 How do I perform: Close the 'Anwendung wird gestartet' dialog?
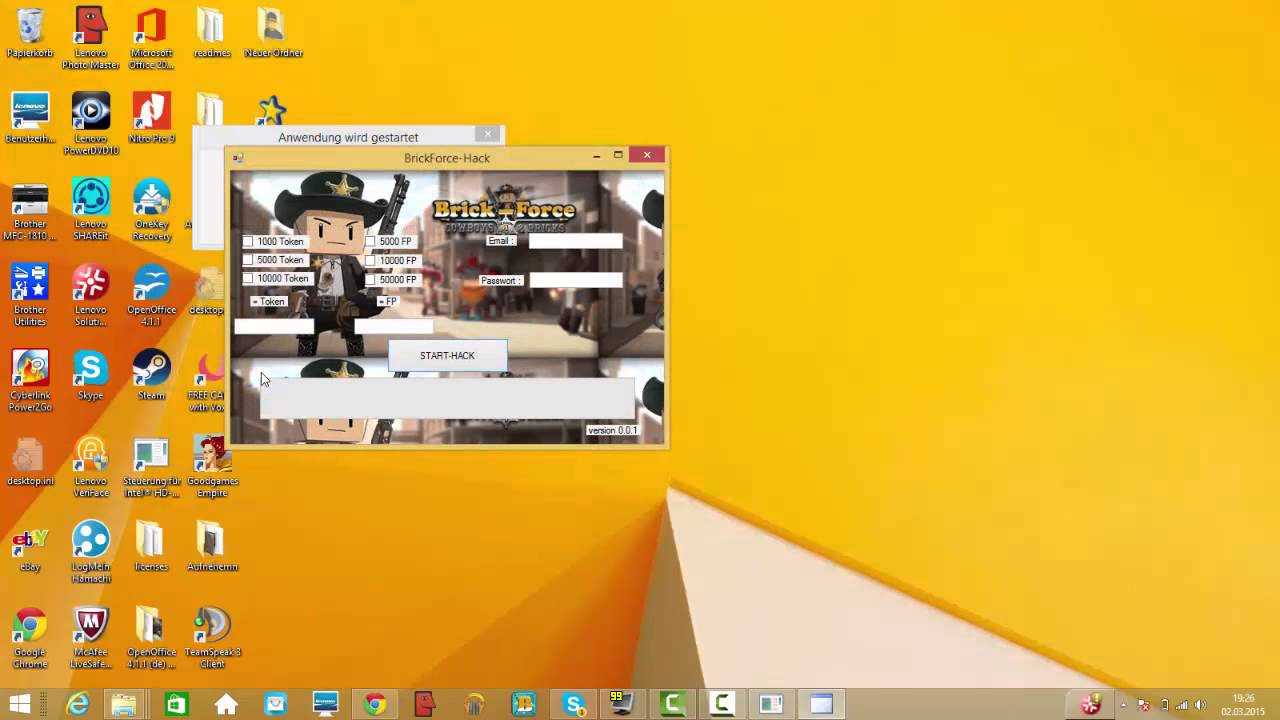click(488, 134)
